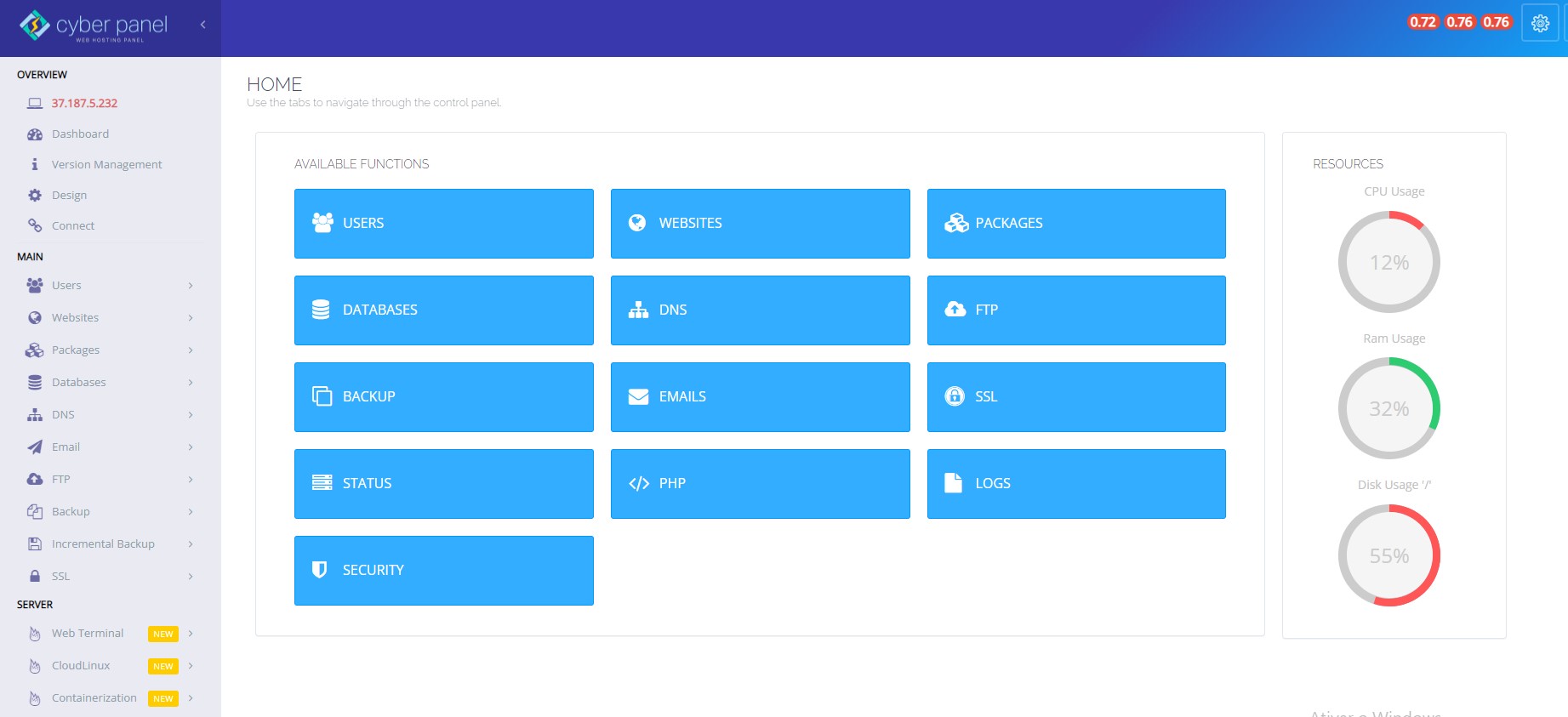Open Containerization in the Server menu
The image size is (1568, 717).
pos(94,697)
